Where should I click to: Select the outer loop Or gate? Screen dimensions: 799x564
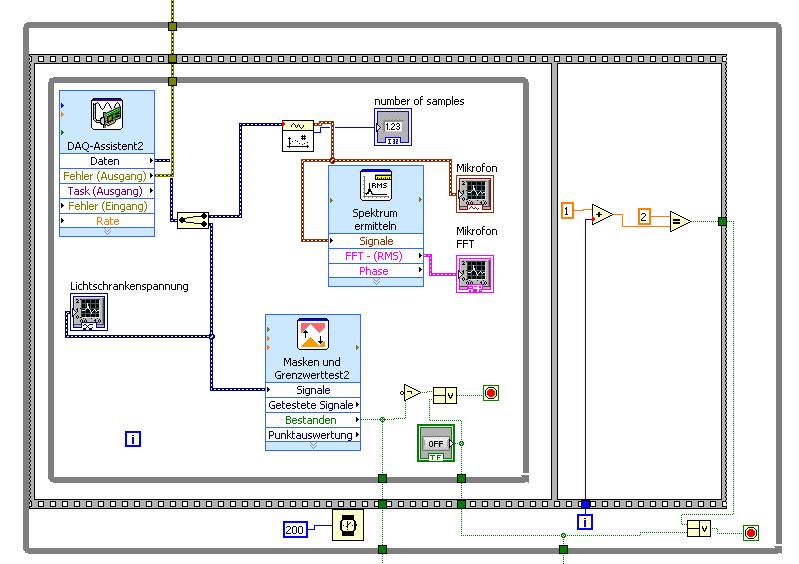pos(699,528)
